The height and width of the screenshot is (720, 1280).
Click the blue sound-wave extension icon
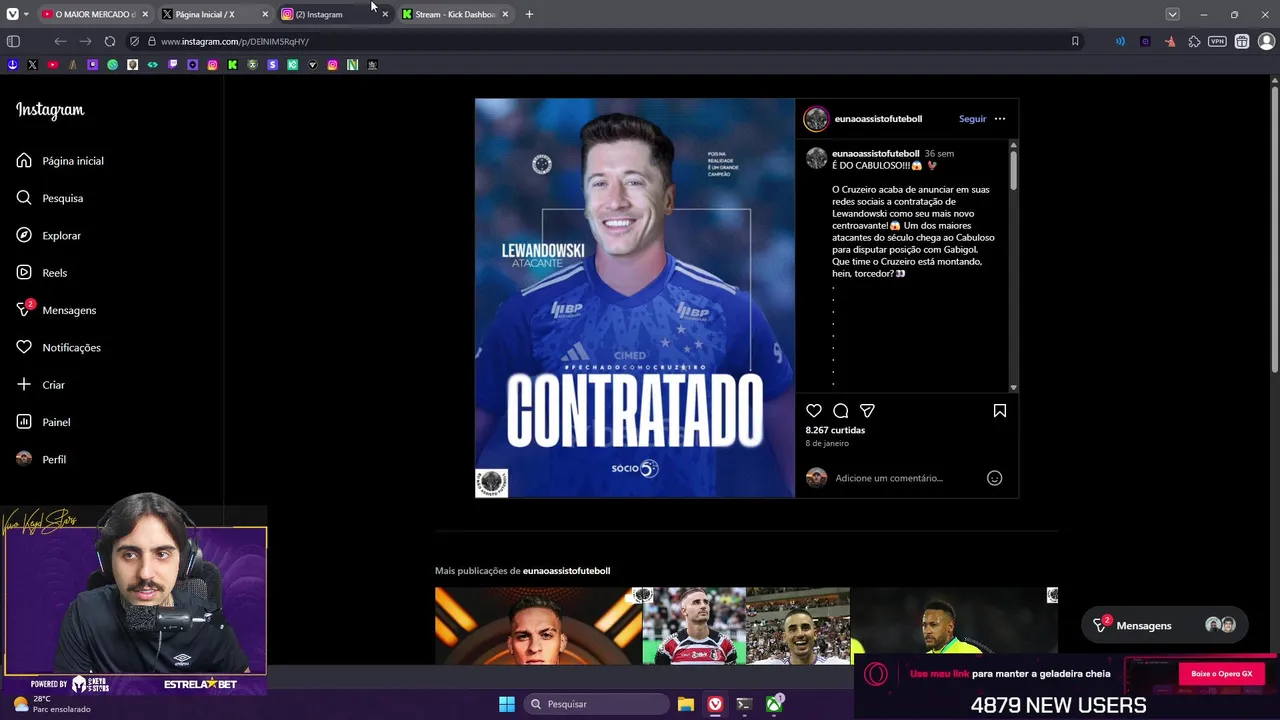[1120, 41]
